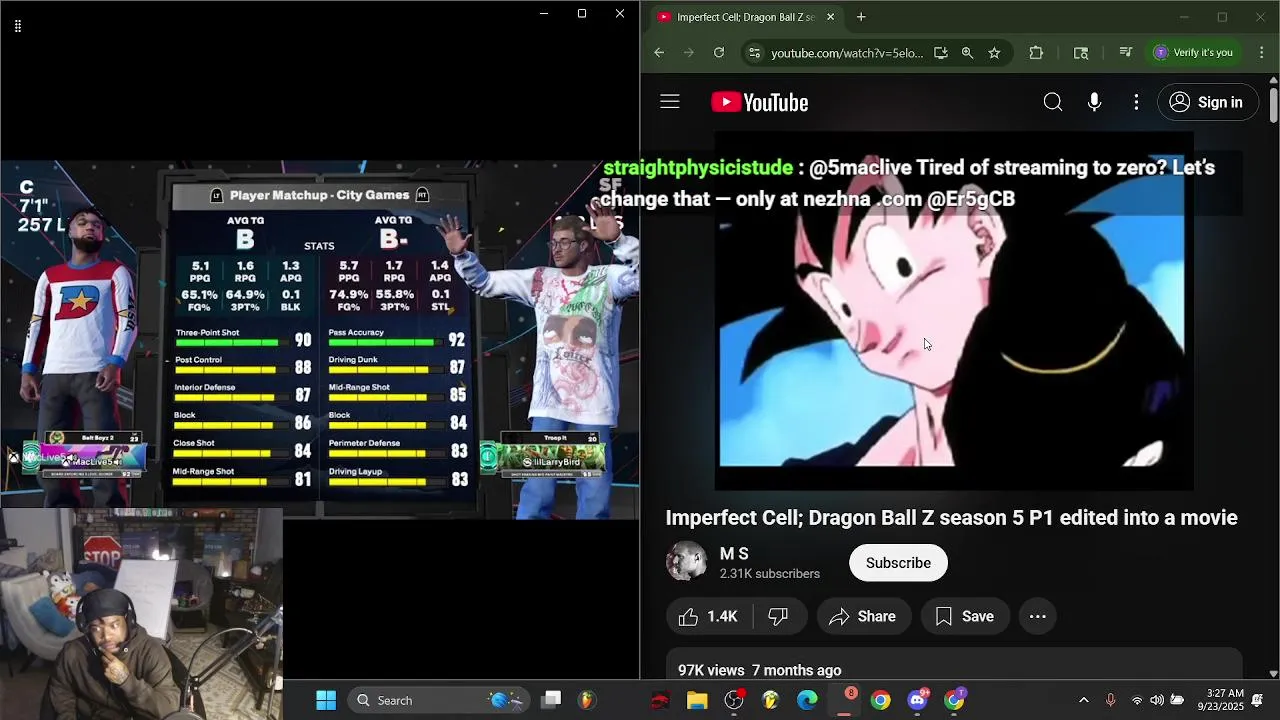This screenshot has width=1280, height=720.
Task: Click the URL youtube.com/watch address field
Action: pyautogui.click(x=847, y=53)
